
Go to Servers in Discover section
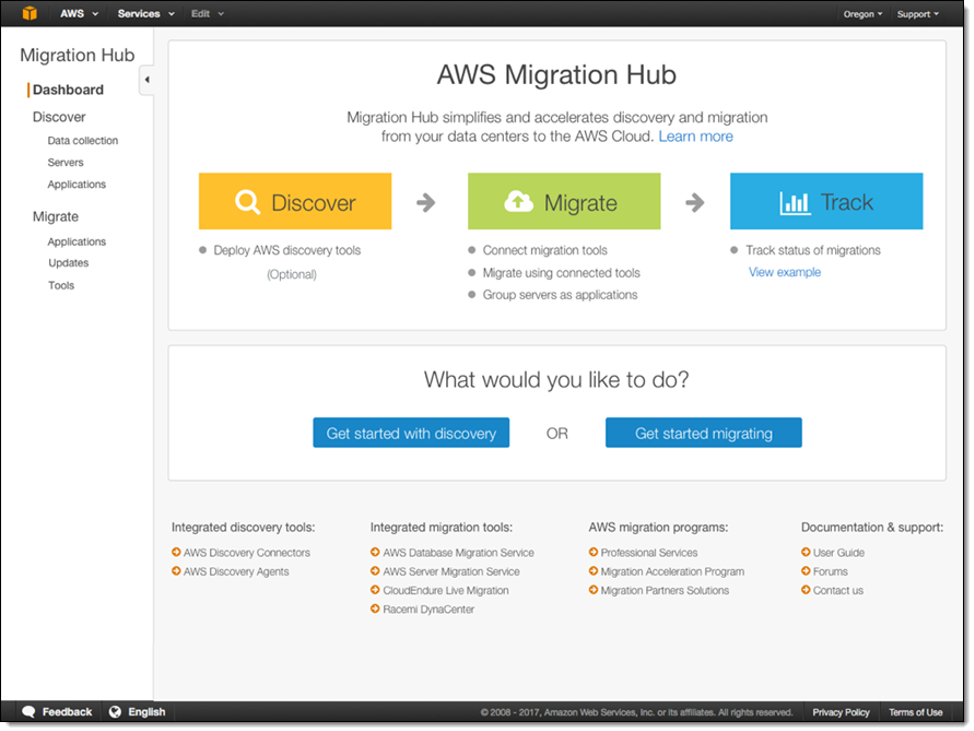click(x=66, y=162)
